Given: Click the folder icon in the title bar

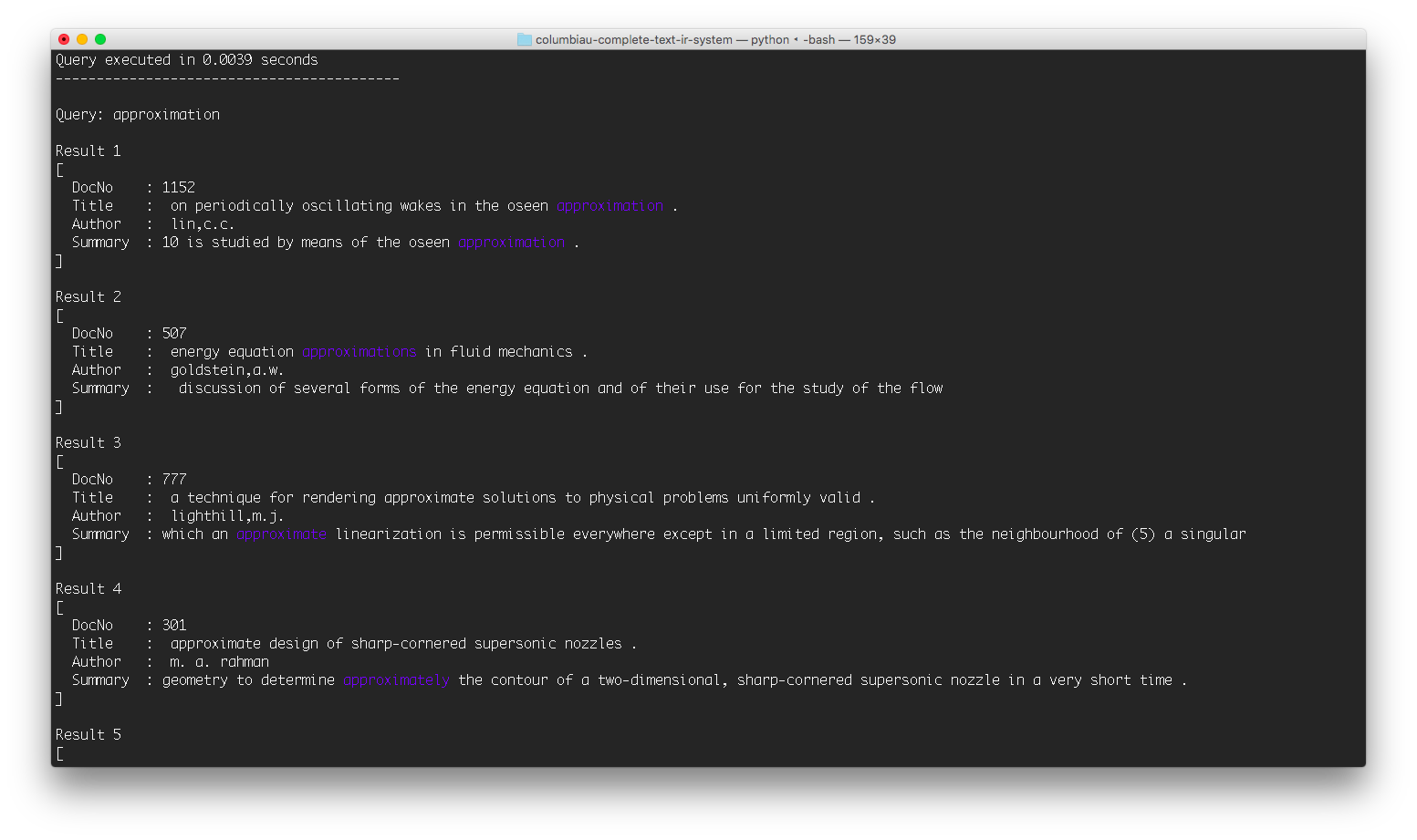Looking at the screenshot, I should point(525,39).
